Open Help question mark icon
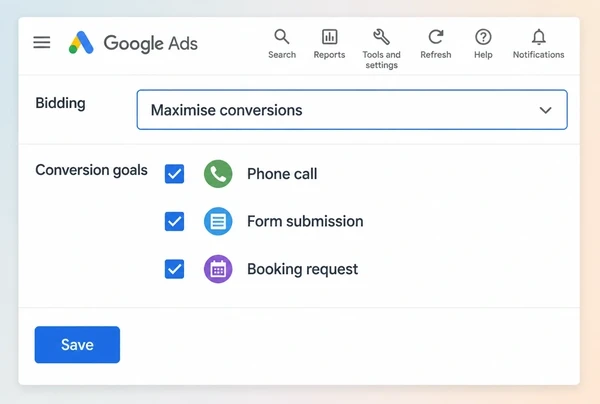600x404 pixels. pos(483,37)
